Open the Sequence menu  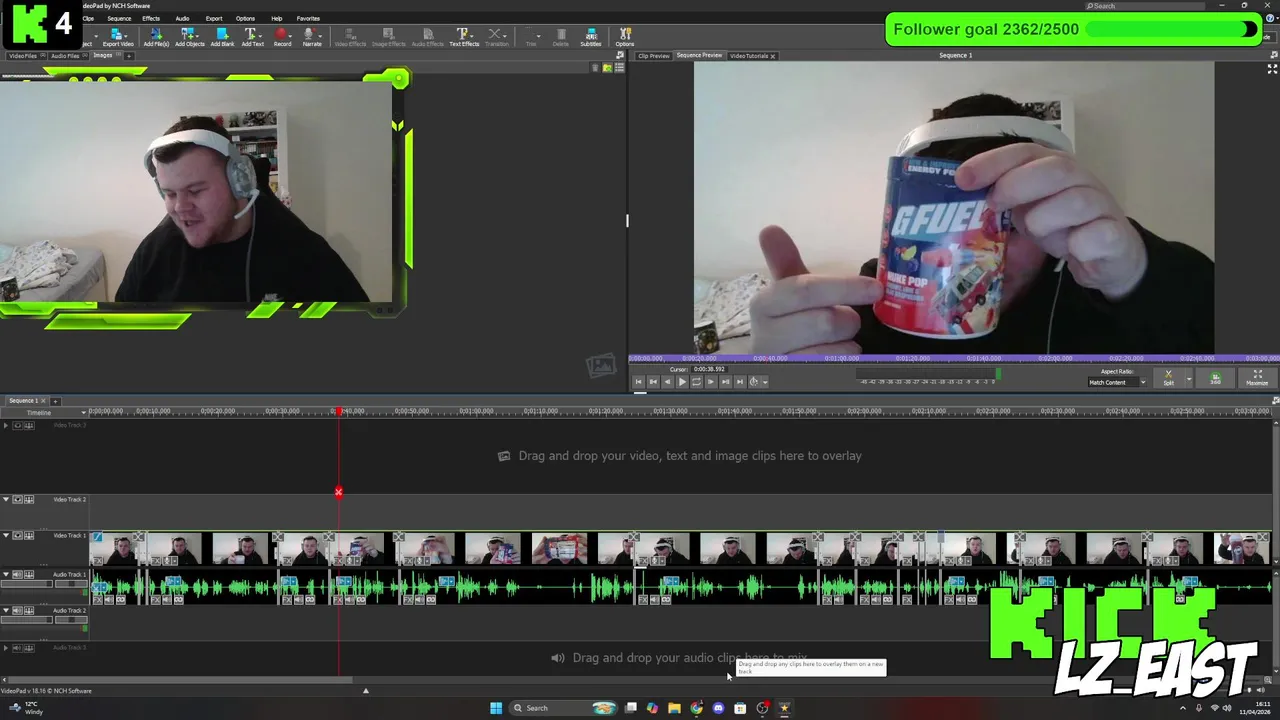coord(119,18)
